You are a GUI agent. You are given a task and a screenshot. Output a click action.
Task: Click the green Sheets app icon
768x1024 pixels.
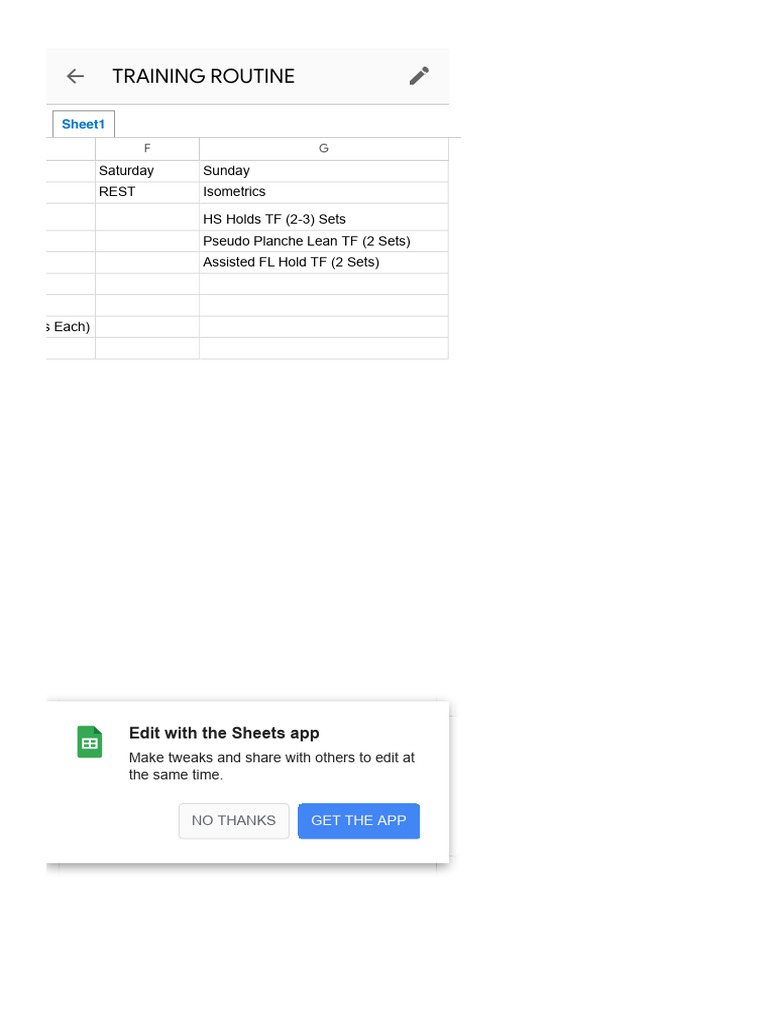point(90,742)
